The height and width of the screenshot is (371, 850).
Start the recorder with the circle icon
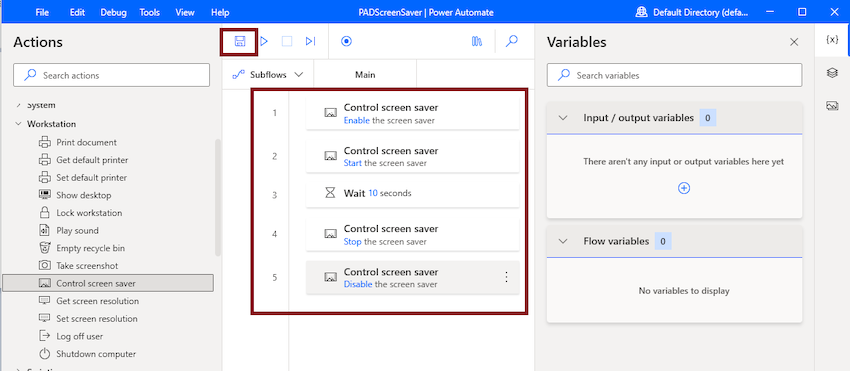(x=346, y=41)
